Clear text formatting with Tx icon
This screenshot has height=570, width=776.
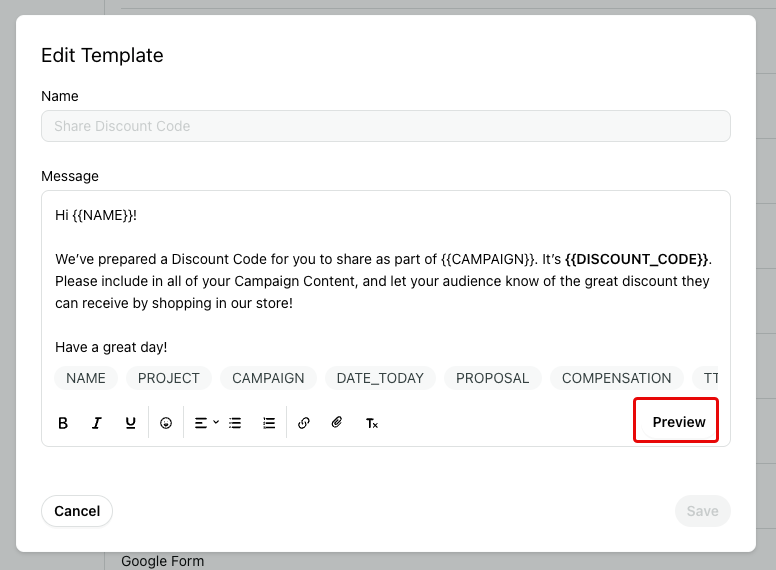[372, 423]
